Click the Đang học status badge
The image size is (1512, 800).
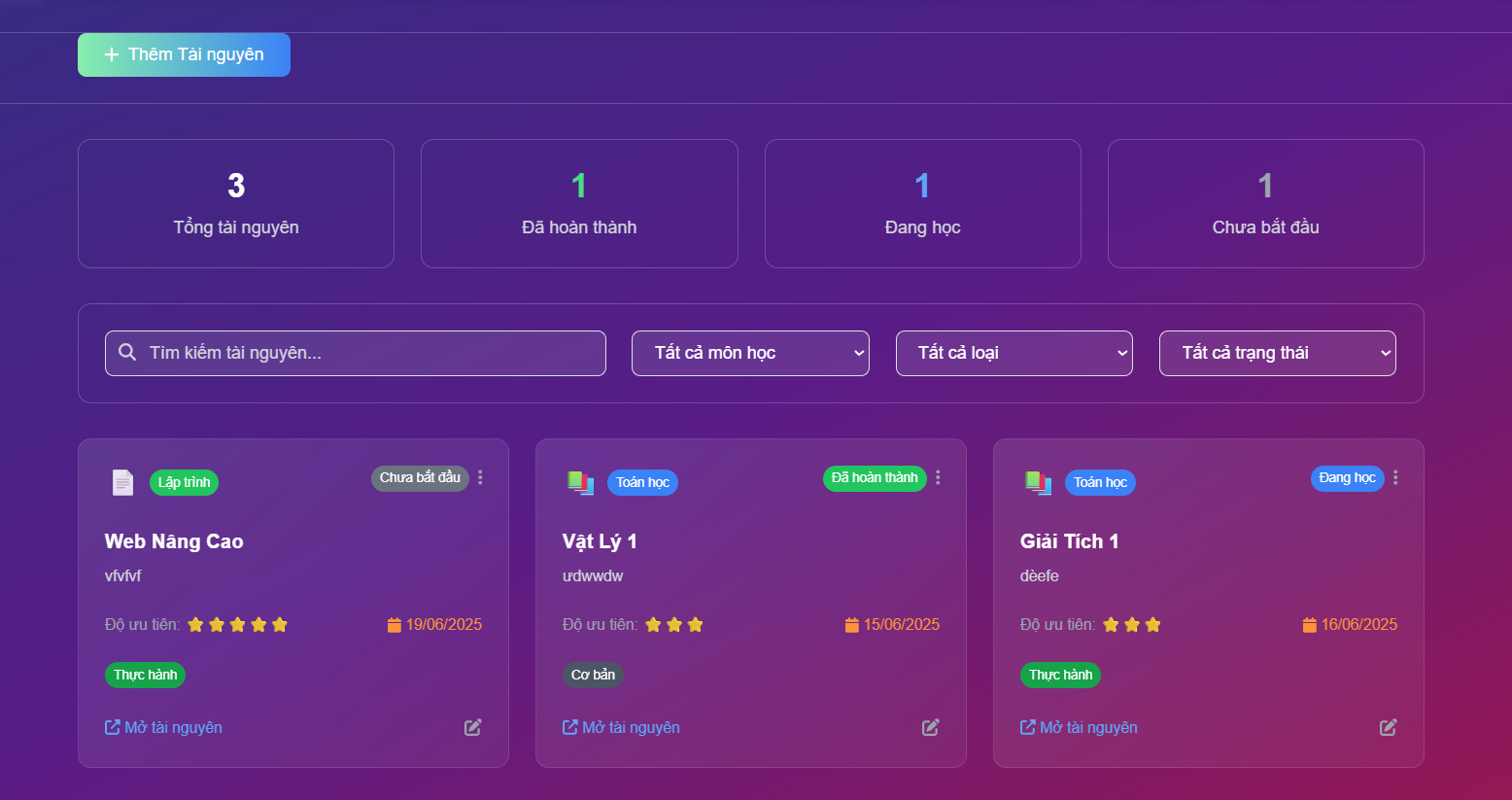tap(1347, 478)
